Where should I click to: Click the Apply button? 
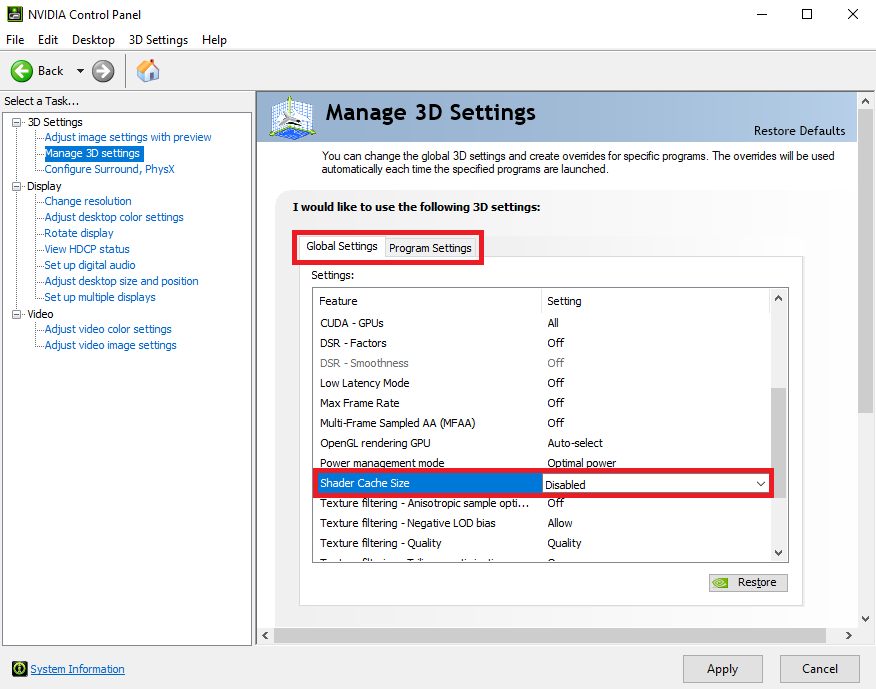(x=722, y=668)
